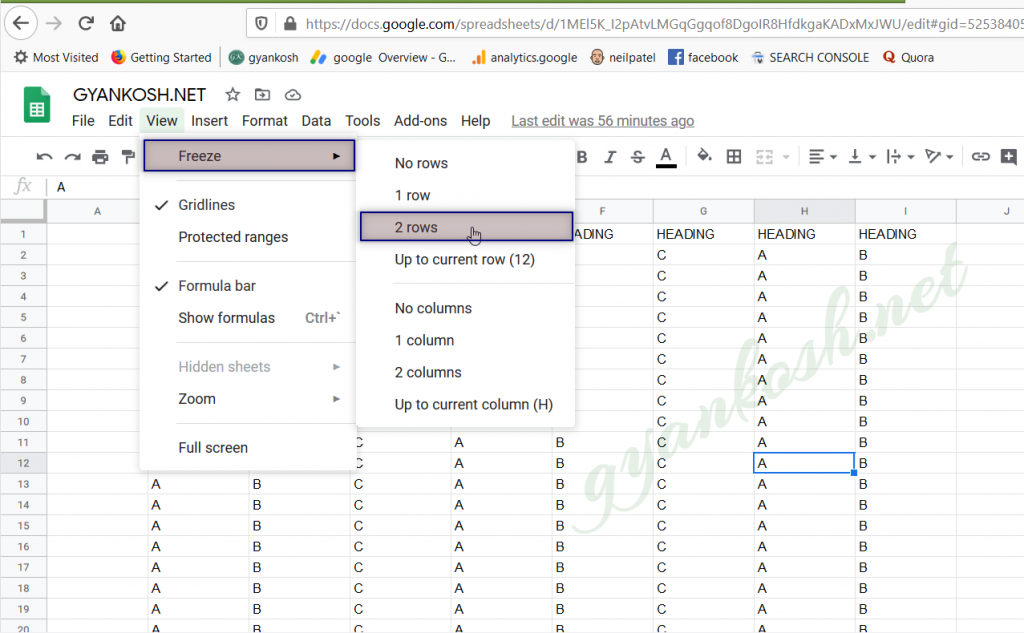This screenshot has height=633, width=1024.
Task: Enable strikethrough formatting
Action: pyautogui.click(x=637, y=156)
